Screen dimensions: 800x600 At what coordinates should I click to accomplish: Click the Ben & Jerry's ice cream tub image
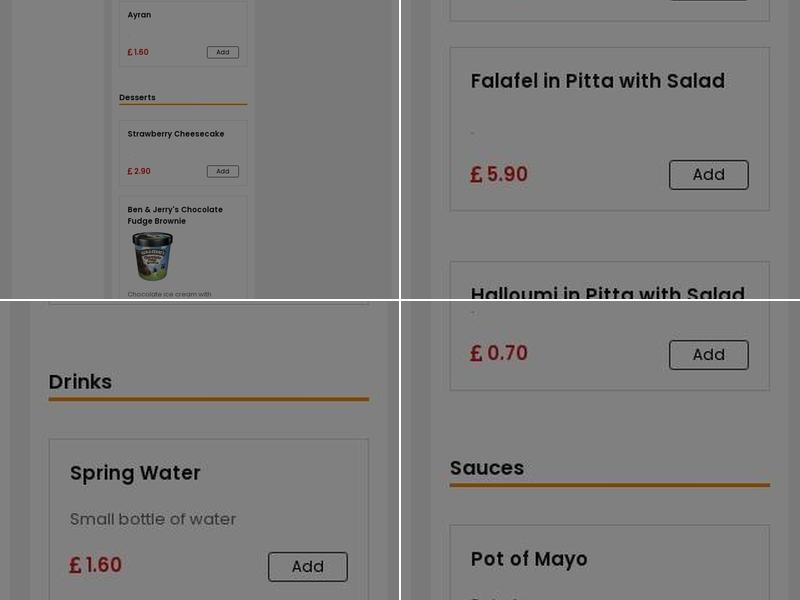[153, 256]
